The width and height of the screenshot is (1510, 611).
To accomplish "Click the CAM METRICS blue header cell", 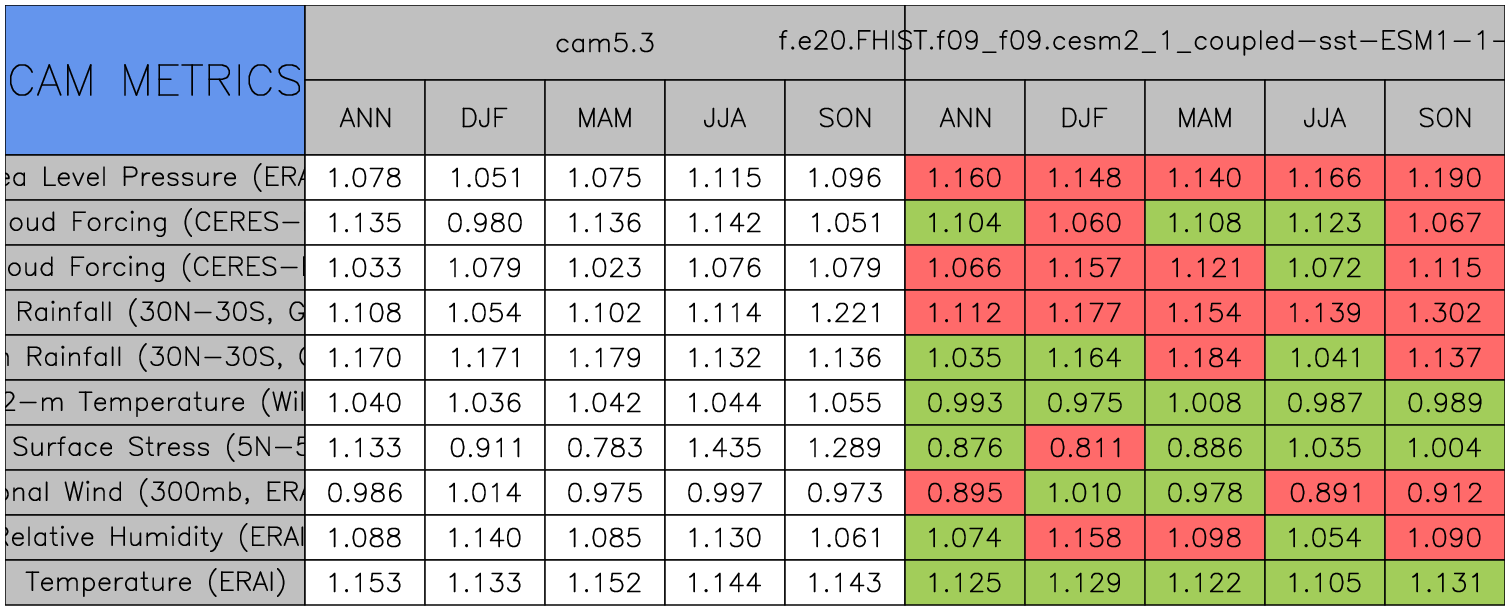I will [x=155, y=80].
